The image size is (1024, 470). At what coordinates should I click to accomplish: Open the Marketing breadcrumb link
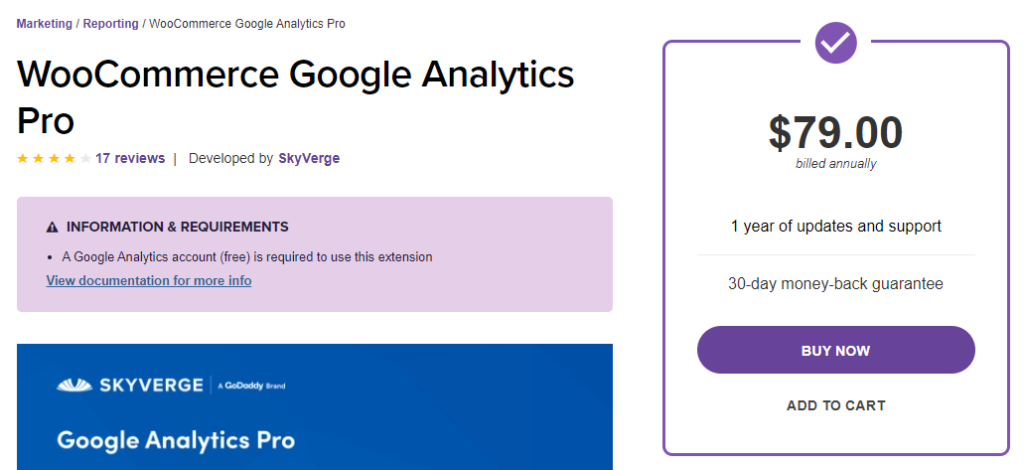[x=44, y=24]
